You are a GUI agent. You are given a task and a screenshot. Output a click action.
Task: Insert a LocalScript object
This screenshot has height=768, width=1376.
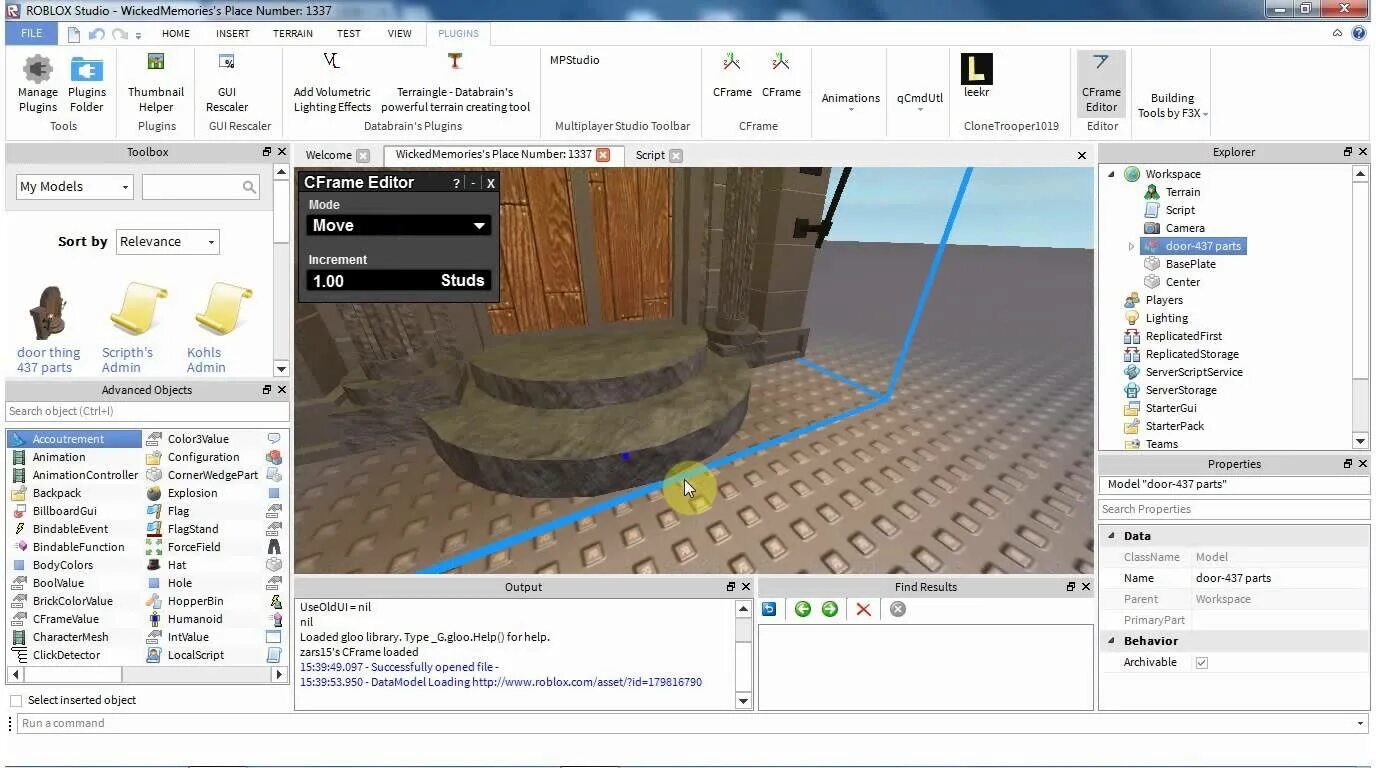[x=185, y=655]
